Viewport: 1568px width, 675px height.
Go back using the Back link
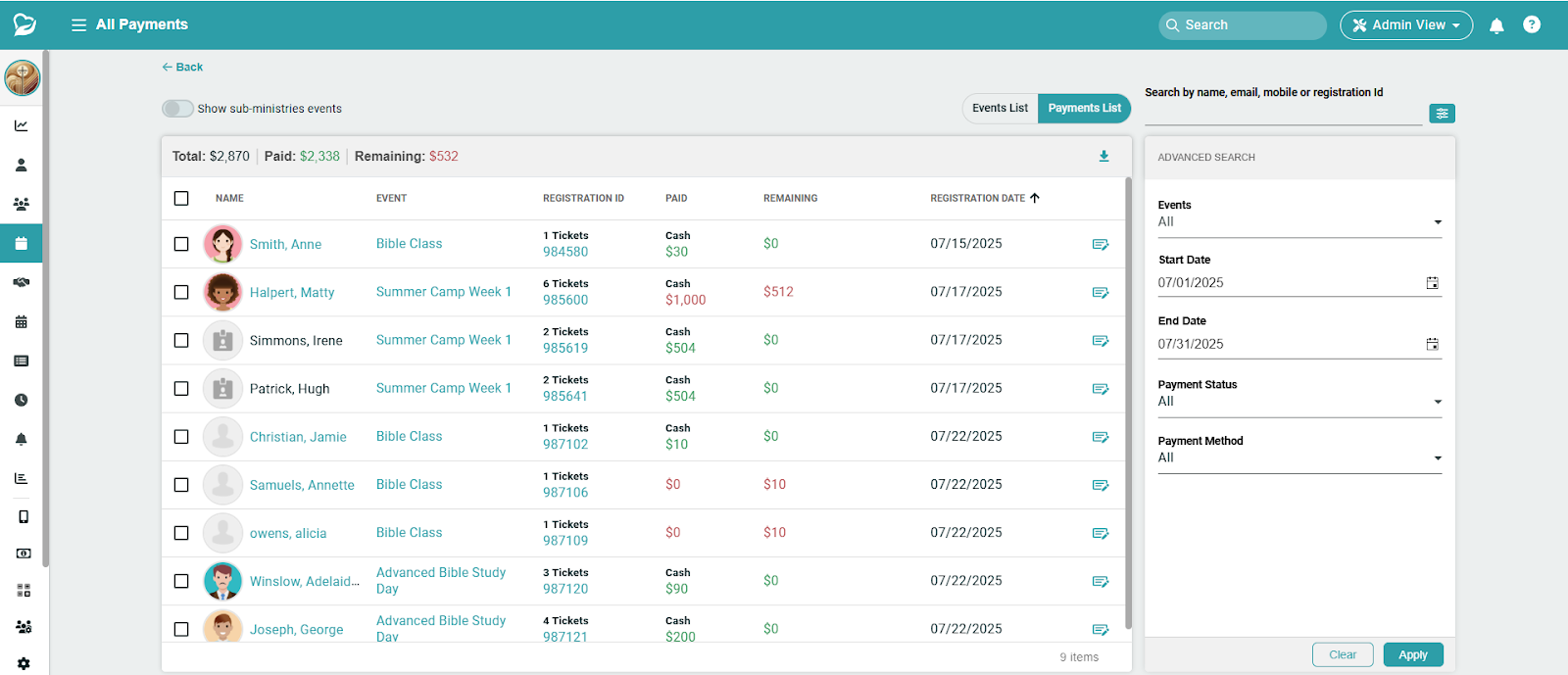pyautogui.click(x=182, y=68)
